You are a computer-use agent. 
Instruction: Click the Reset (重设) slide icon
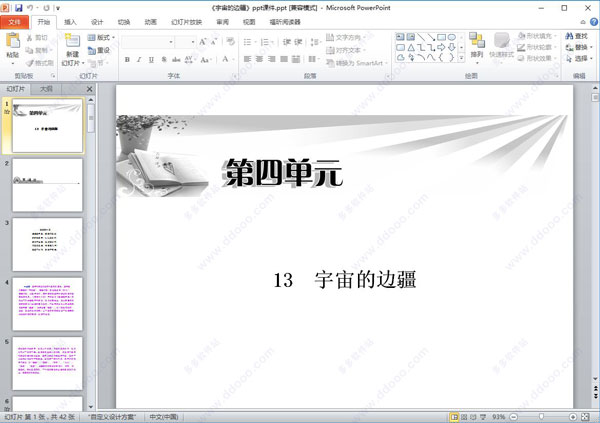92,51
